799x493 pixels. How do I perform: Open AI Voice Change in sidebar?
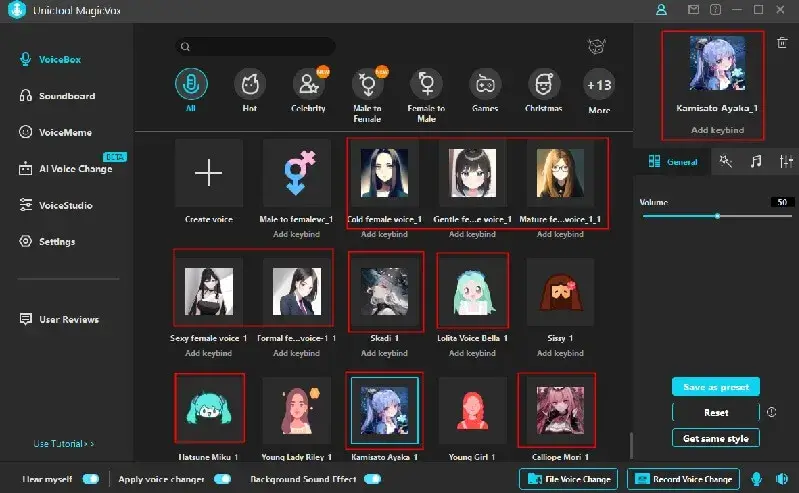click(66, 169)
